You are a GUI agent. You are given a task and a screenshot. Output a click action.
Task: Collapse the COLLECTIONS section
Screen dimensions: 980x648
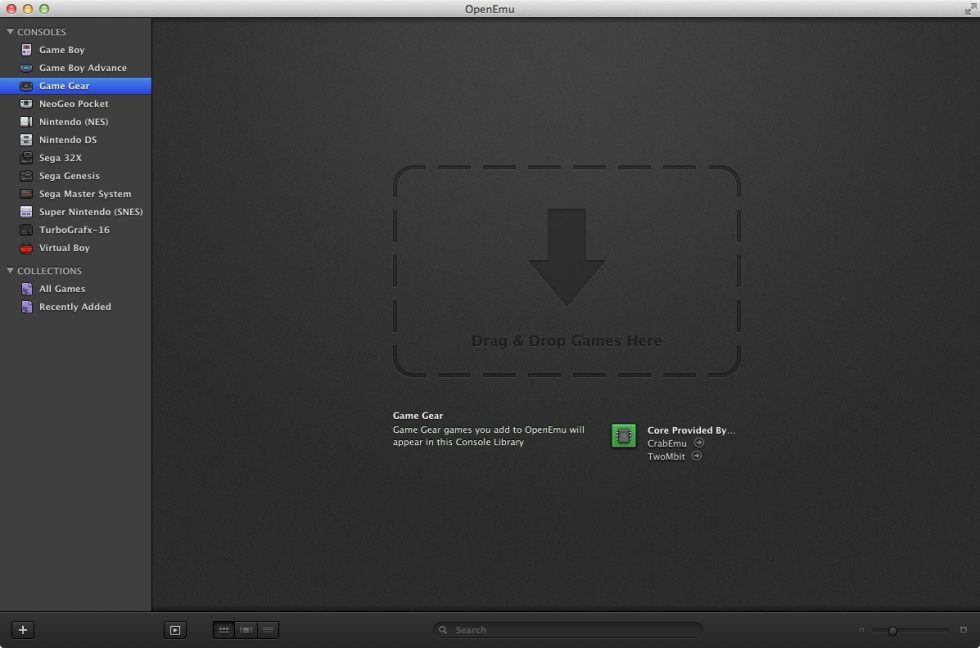[10, 271]
